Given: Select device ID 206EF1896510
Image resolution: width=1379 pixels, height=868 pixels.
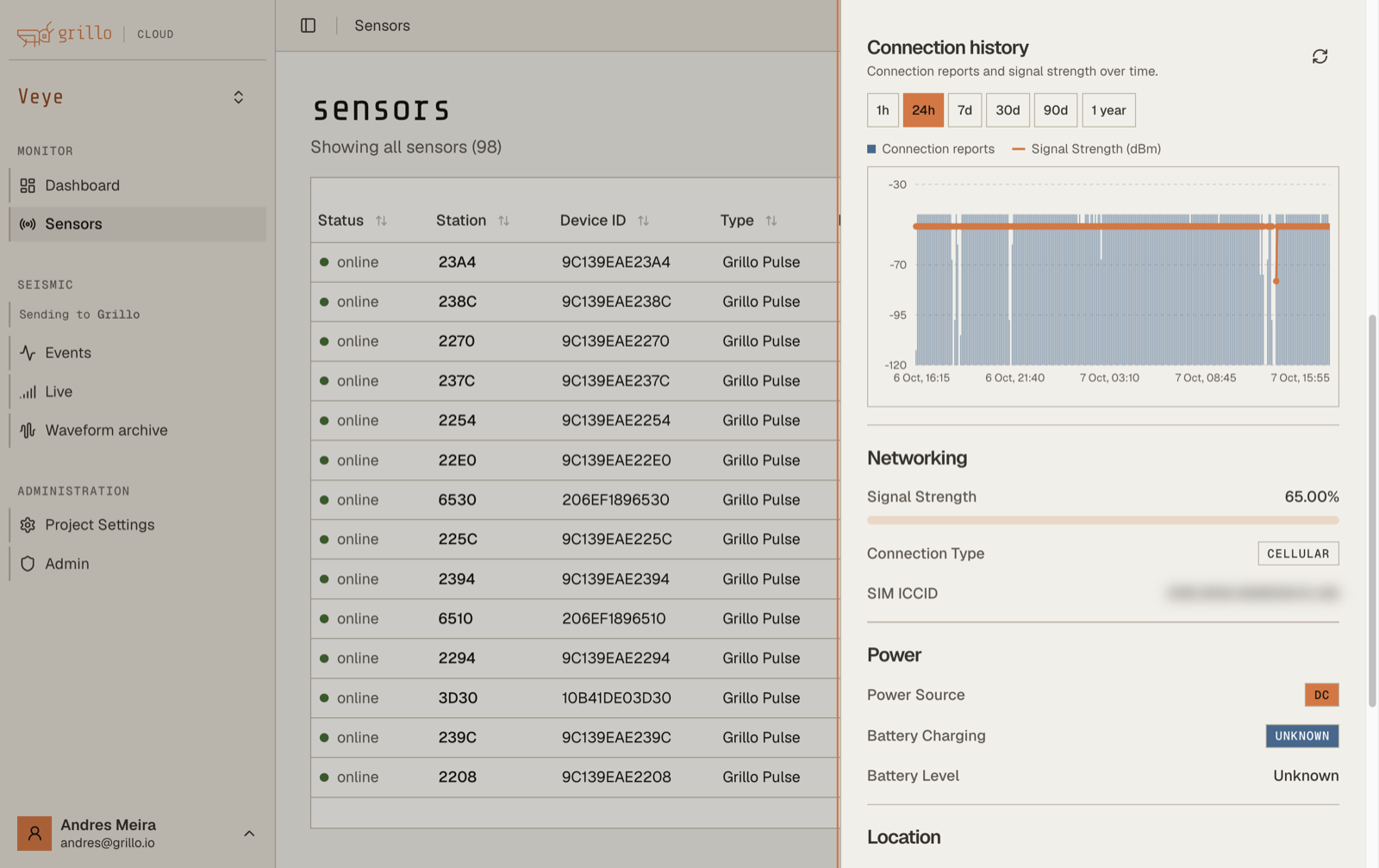Looking at the screenshot, I should [x=614, y=619].
